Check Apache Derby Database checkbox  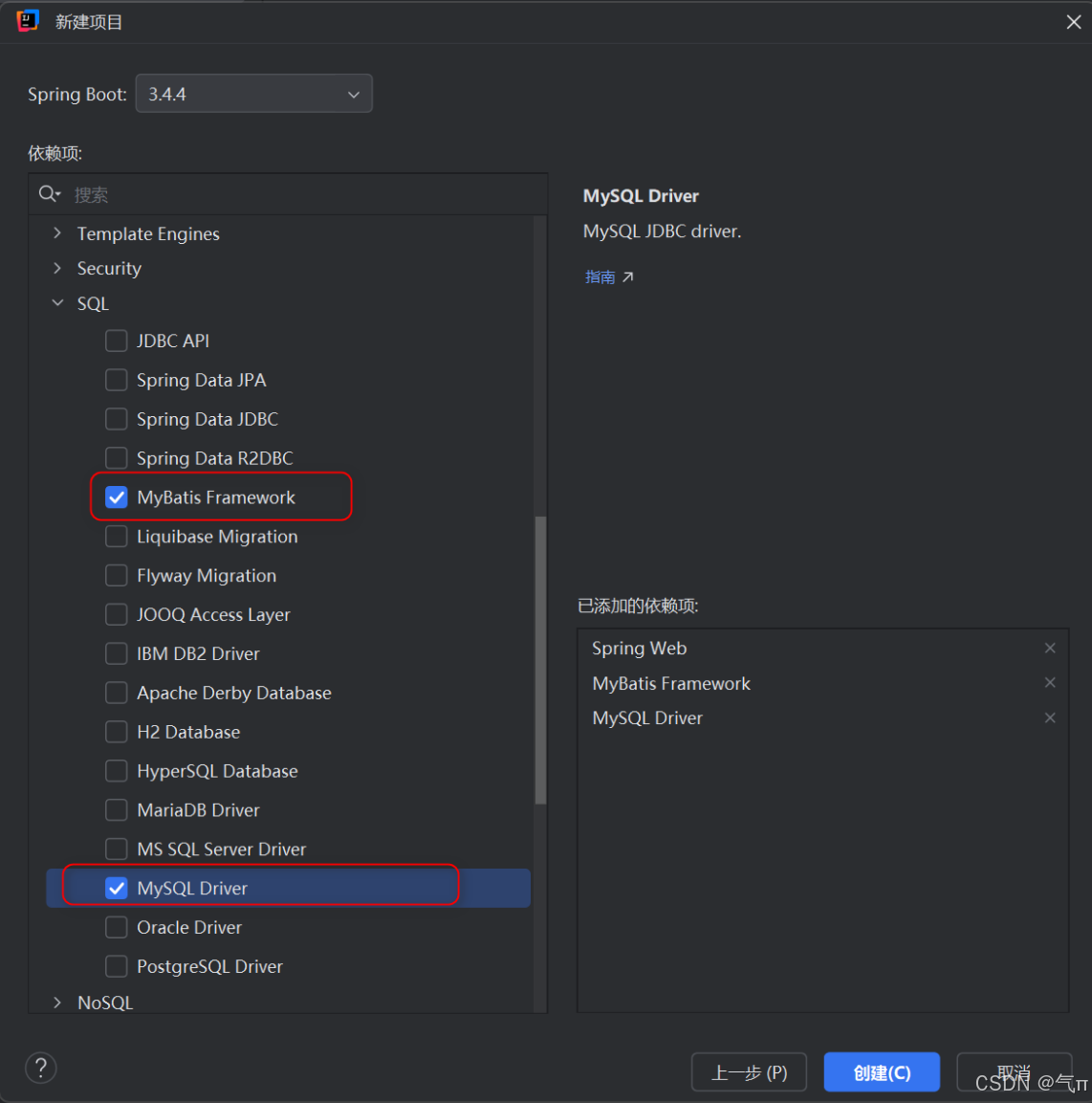116,693
